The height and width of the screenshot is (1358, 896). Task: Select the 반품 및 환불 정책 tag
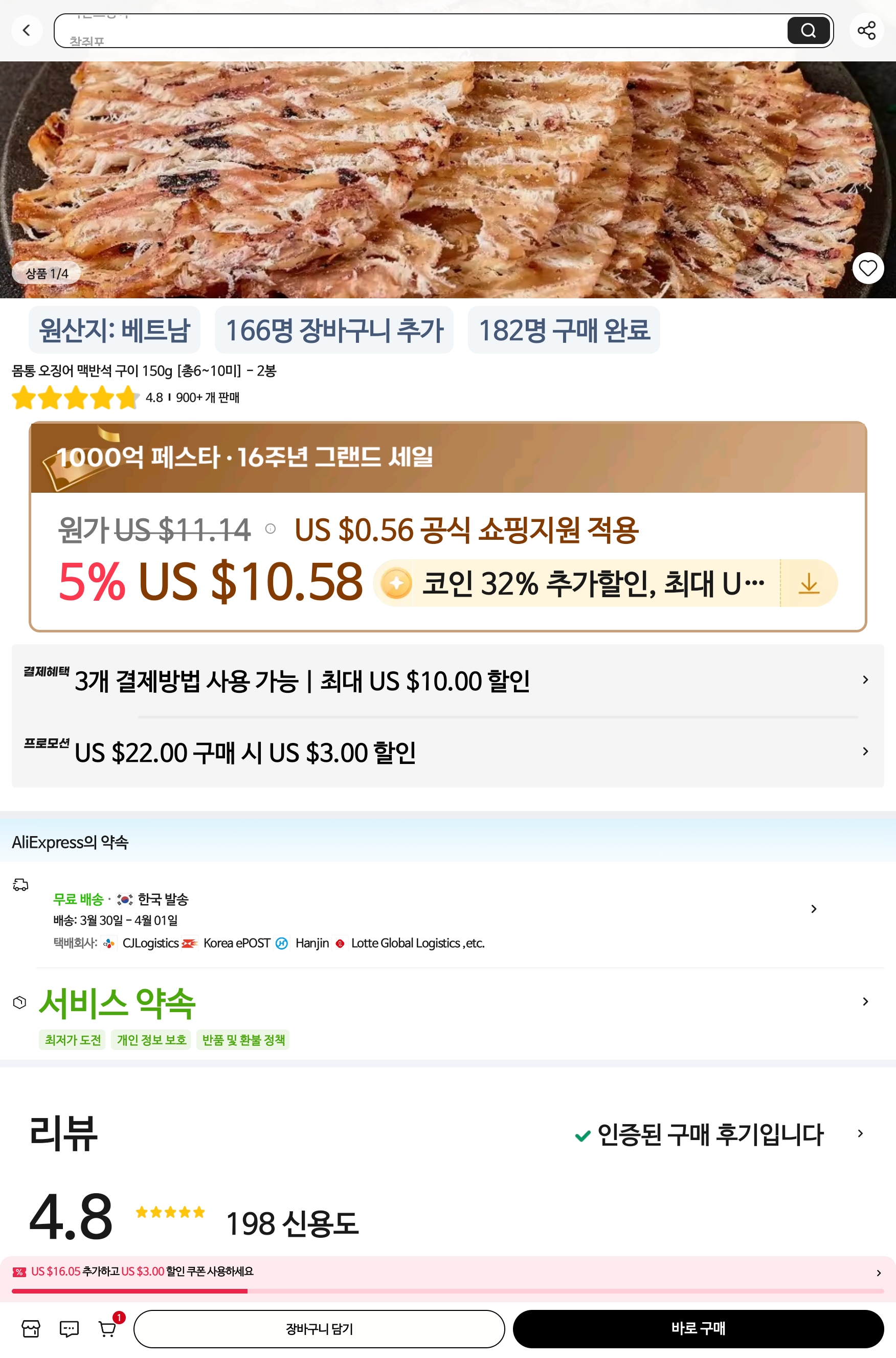click(x=243, y=1040)
